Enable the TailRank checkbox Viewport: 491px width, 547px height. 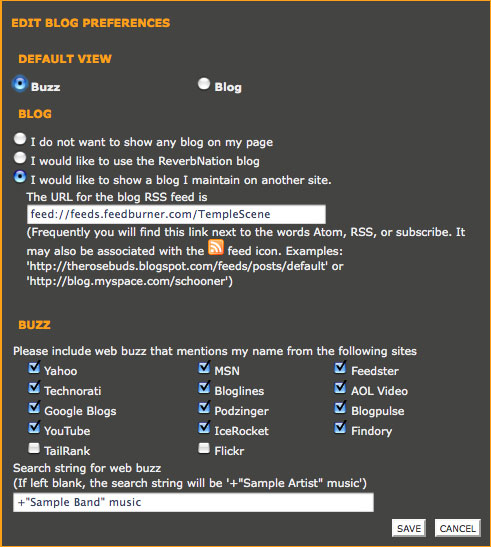click(x=34, y=448)
